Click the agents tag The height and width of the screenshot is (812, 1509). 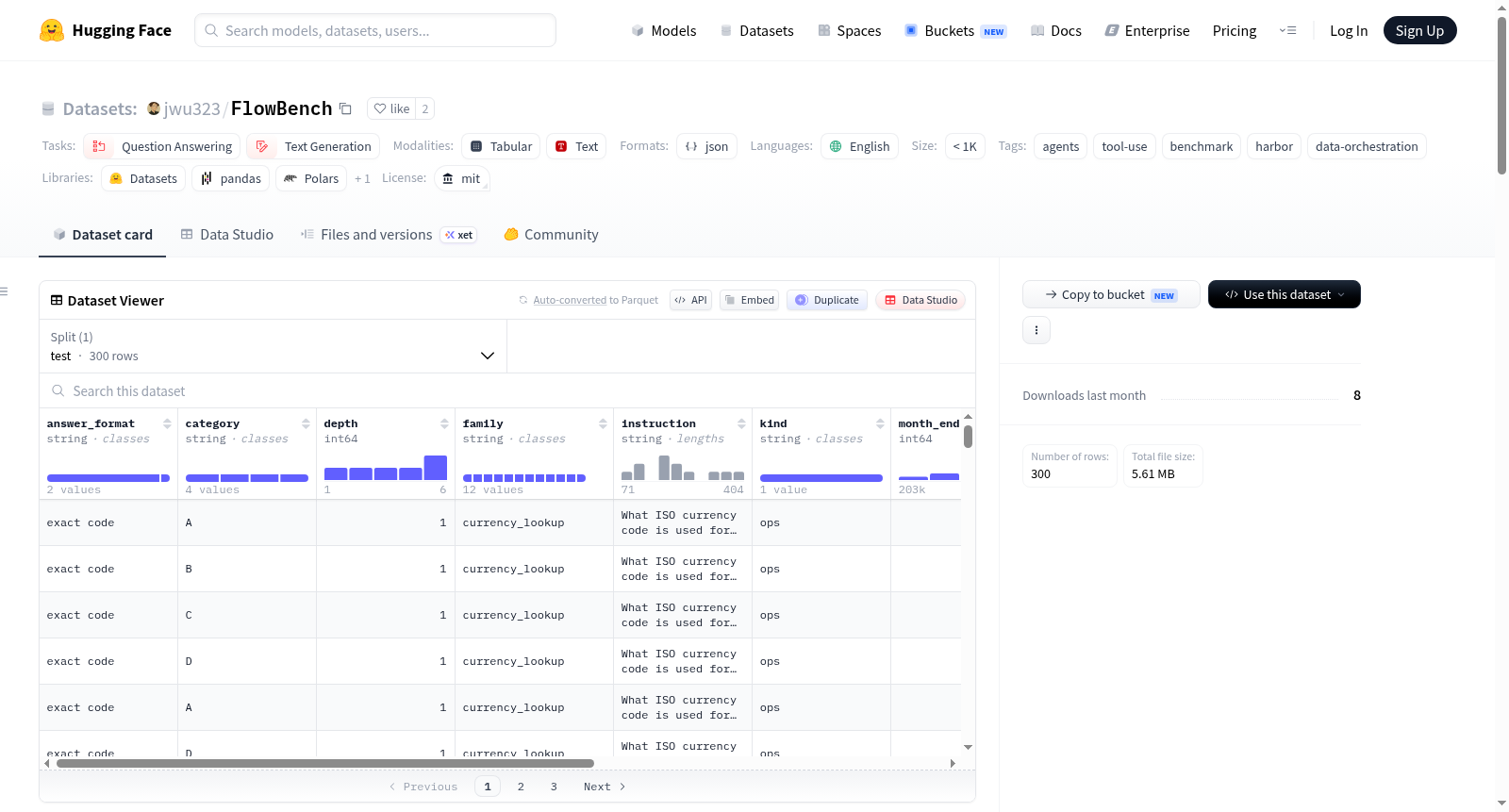[x=1061, y=146]
